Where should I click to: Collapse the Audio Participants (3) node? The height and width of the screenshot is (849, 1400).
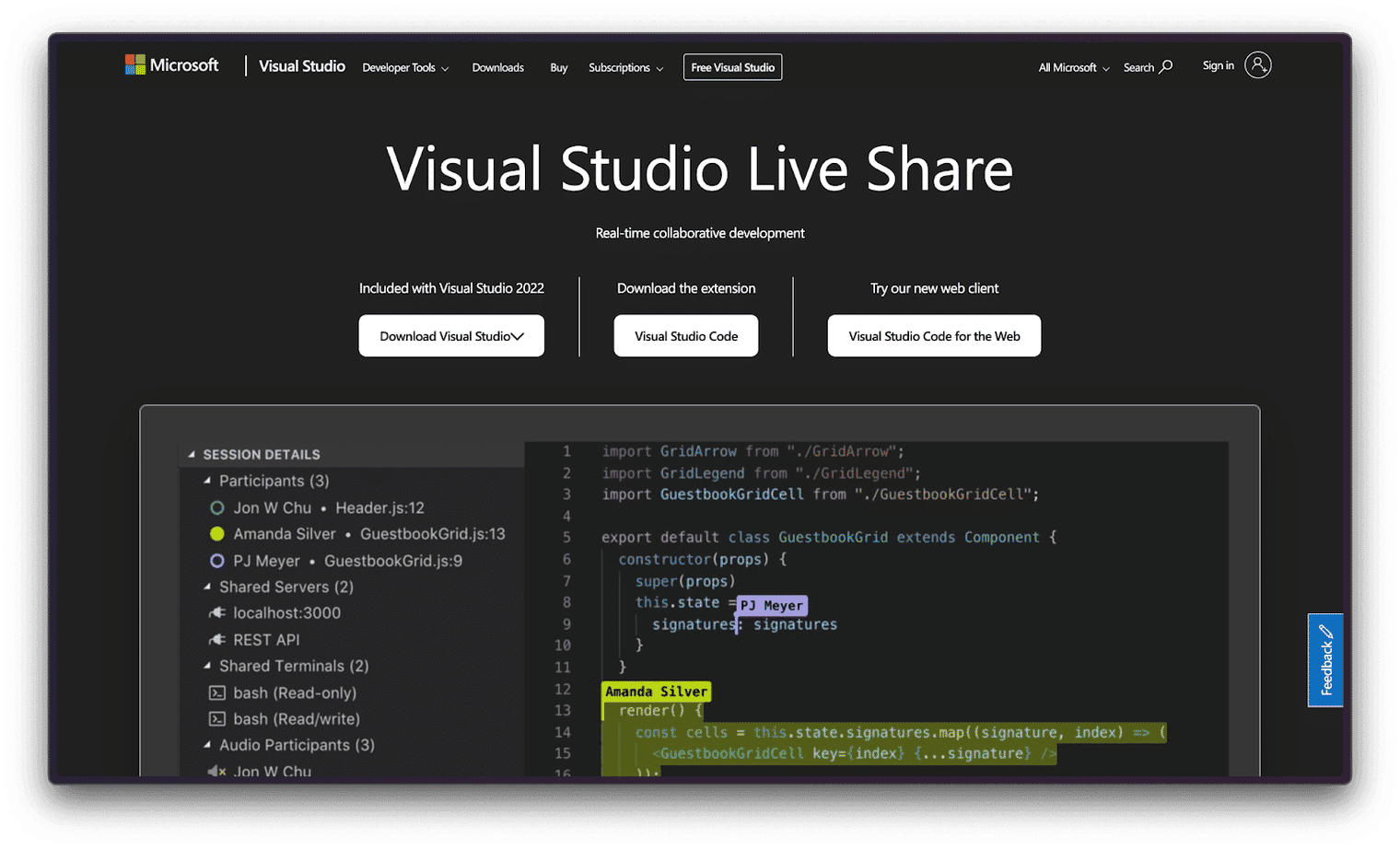pos(207,745)
